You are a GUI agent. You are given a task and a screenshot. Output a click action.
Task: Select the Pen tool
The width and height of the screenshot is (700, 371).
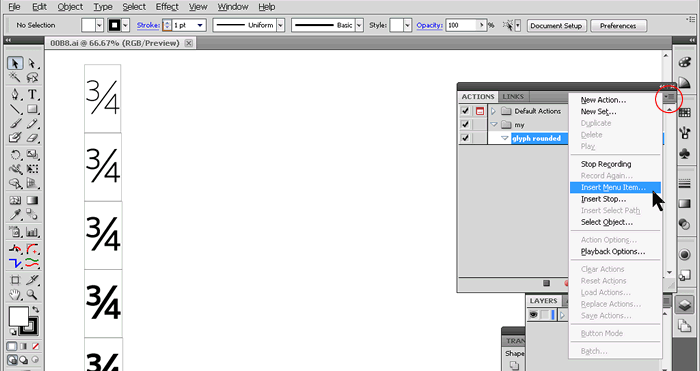15,94
